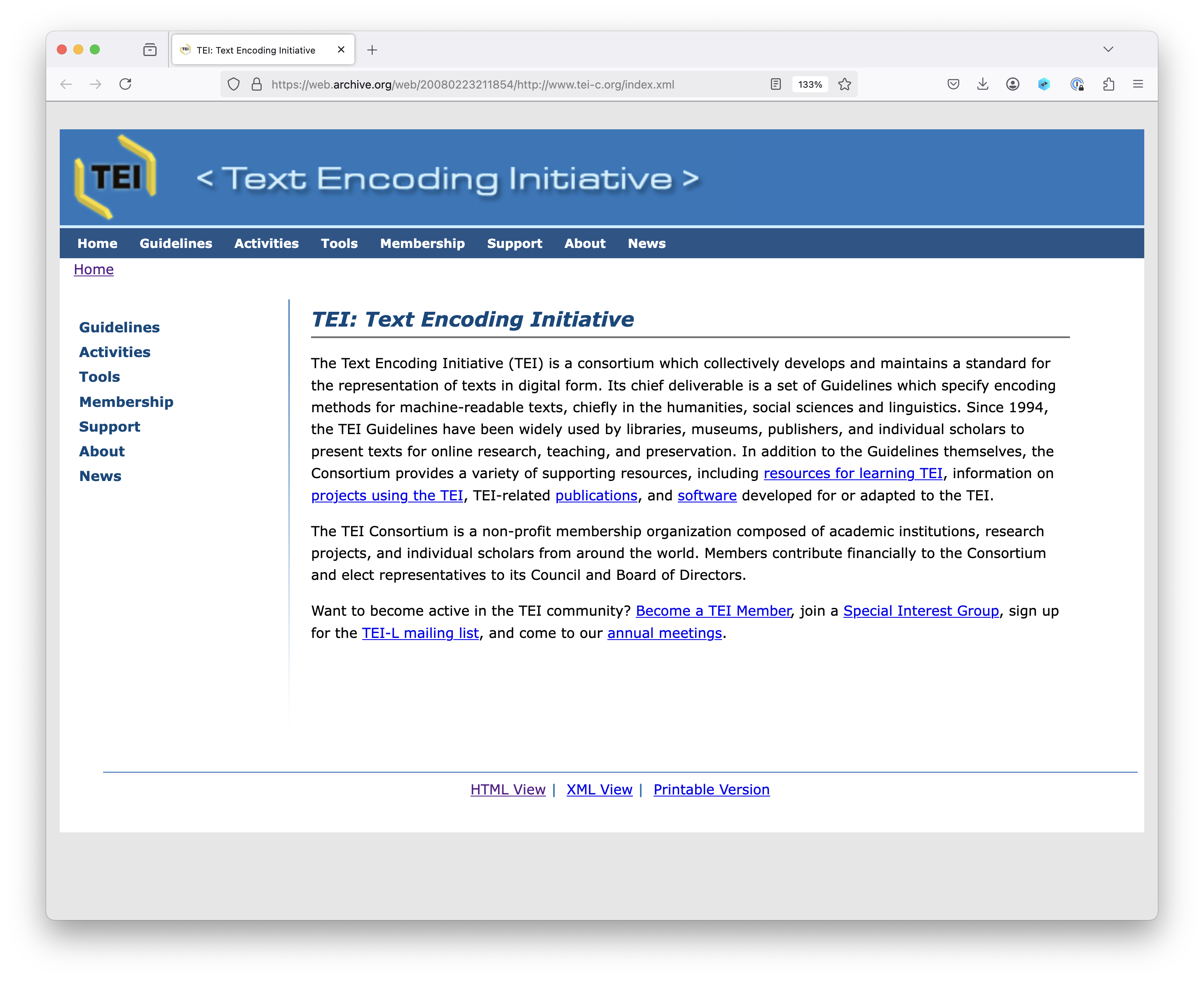Open the downloads panel icon

983,84
